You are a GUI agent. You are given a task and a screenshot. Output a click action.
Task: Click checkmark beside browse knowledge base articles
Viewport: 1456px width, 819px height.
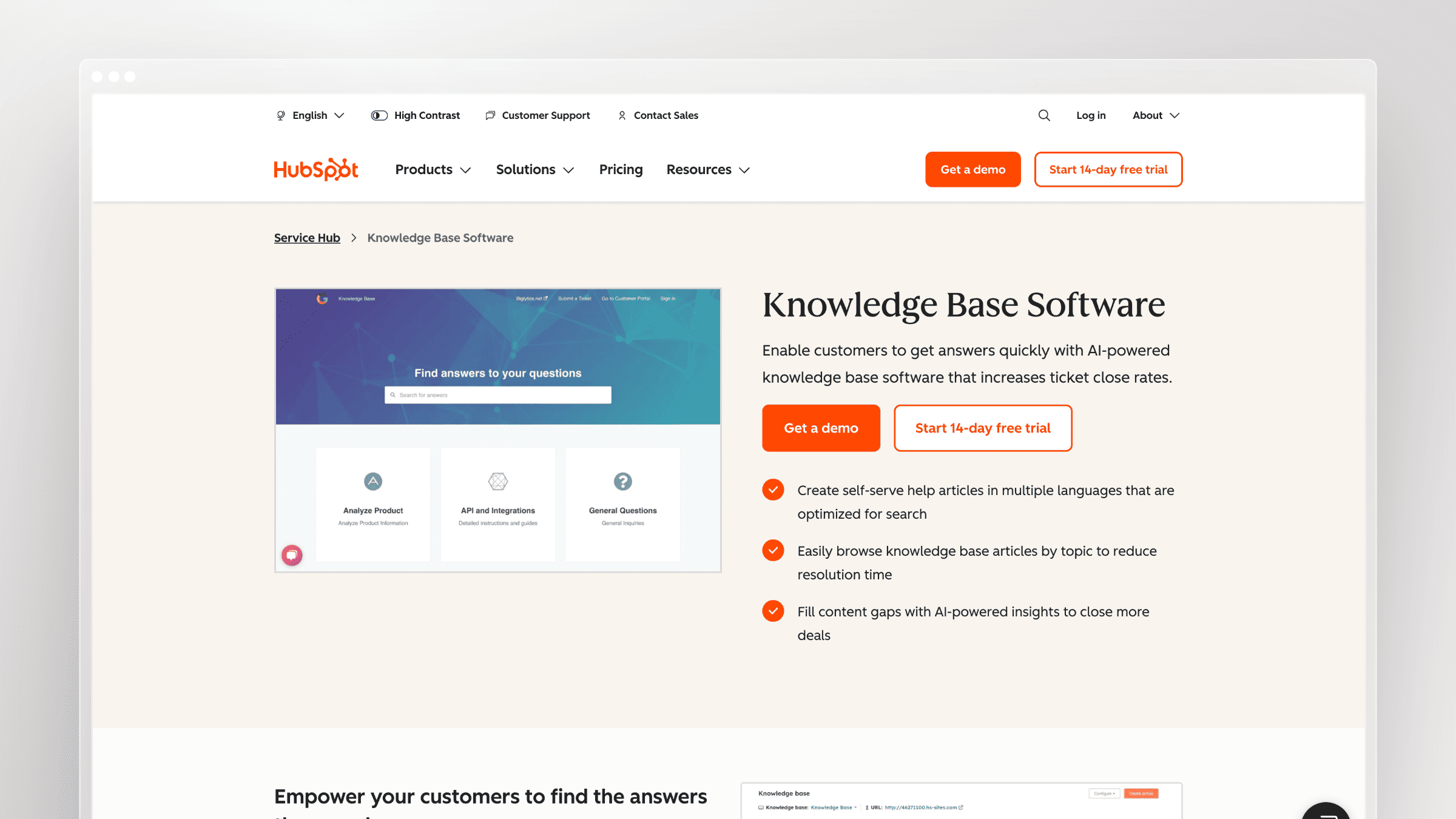(x=773, y=550)
